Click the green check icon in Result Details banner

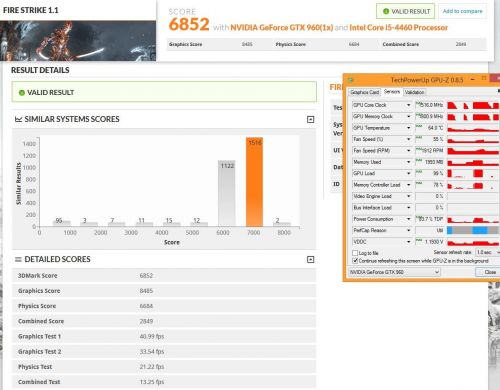tap(22, 93)
